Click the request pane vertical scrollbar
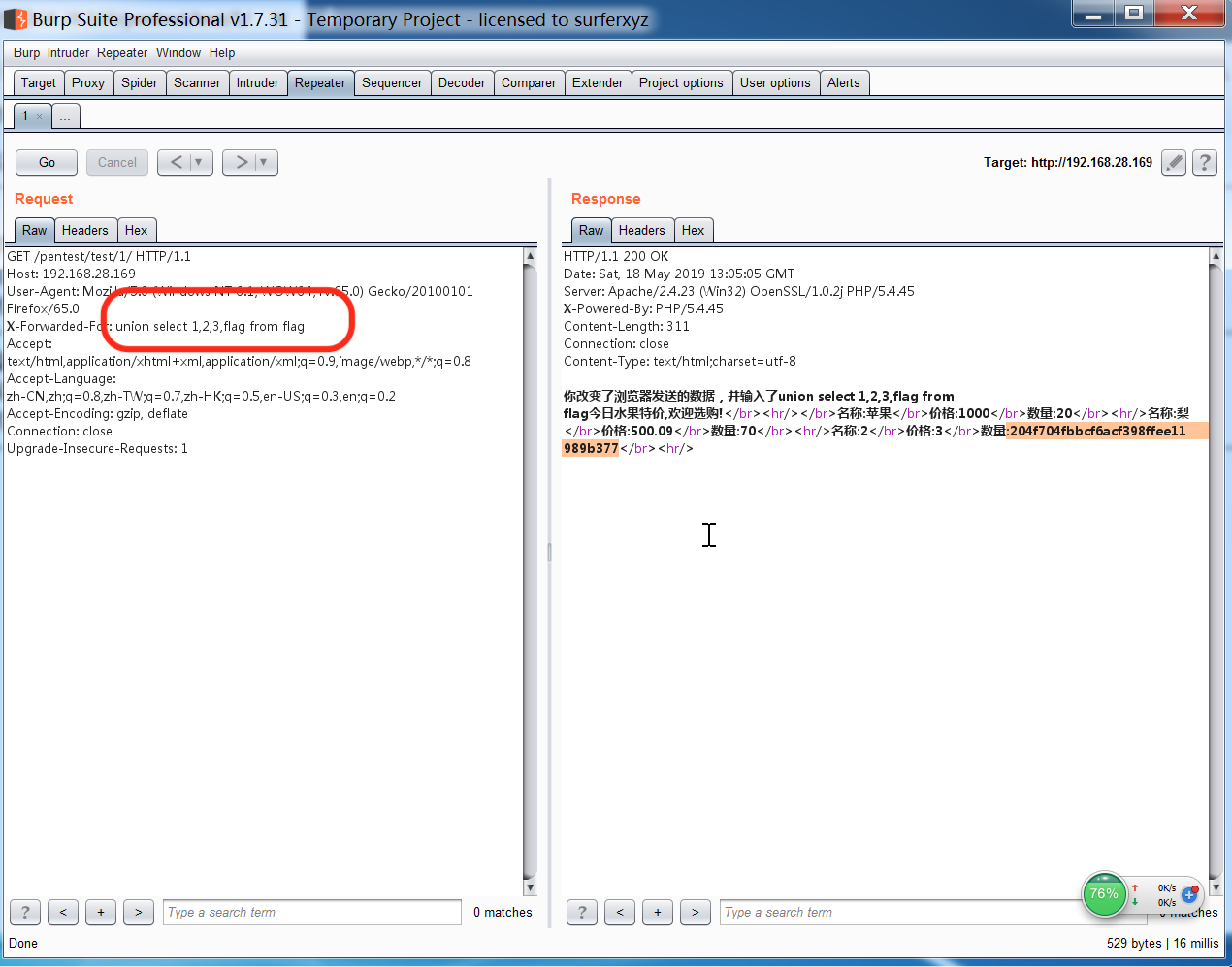The height and width of the screenshot is (967, 1232). coord(530,571)
